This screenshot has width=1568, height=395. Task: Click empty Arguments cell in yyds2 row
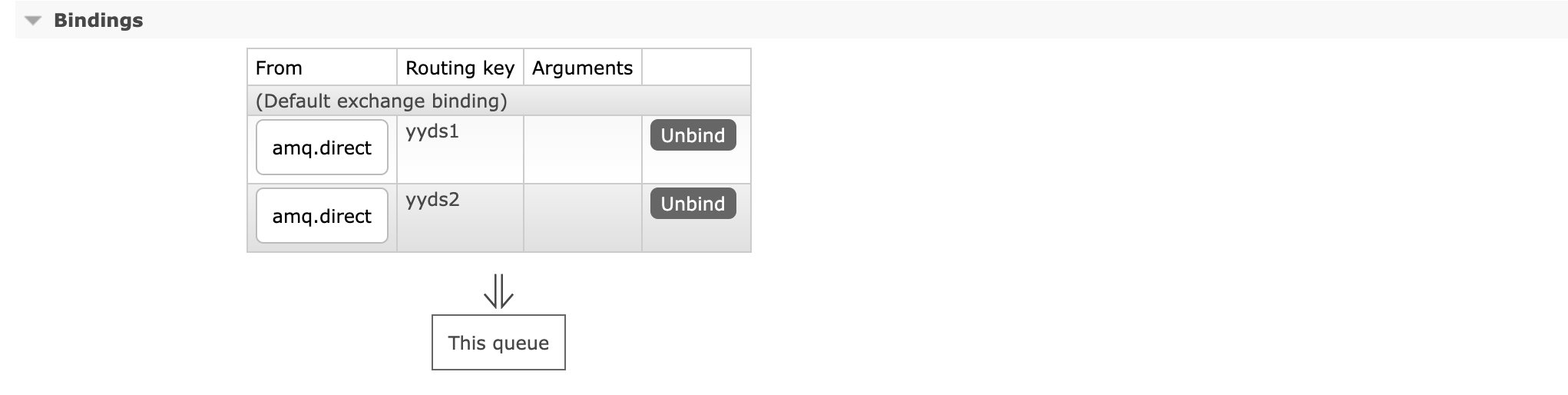click(582, 217)
